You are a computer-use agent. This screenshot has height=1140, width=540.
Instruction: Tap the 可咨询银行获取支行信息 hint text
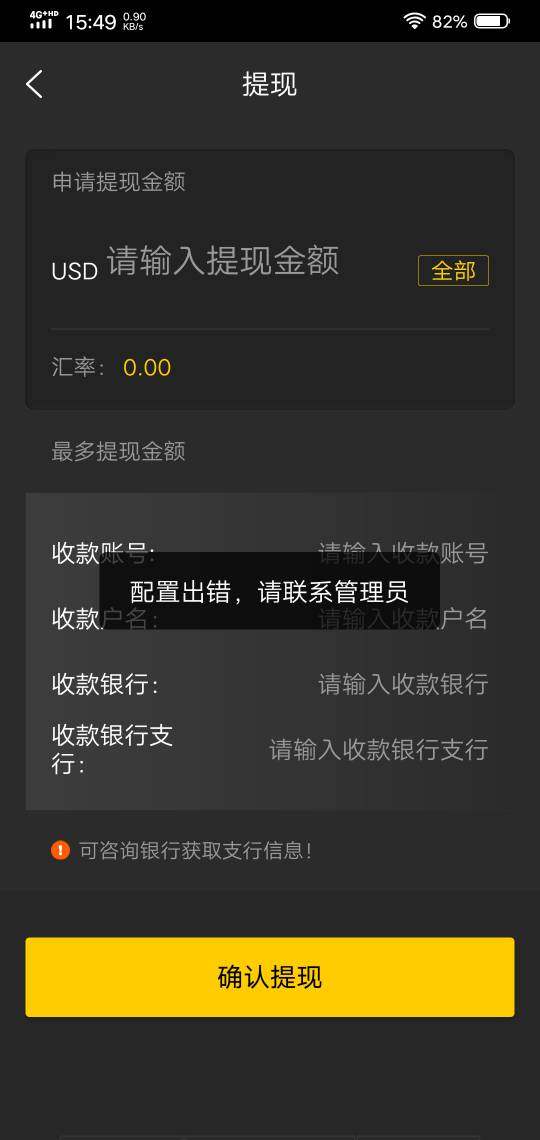click(x=196, y=850)
